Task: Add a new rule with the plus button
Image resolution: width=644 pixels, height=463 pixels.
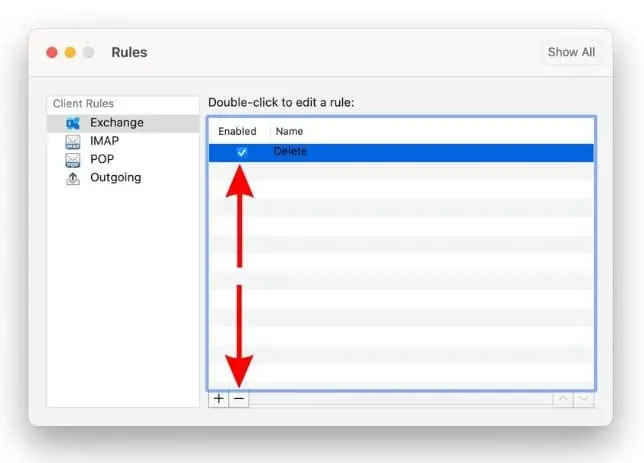Action: point(218,398)
